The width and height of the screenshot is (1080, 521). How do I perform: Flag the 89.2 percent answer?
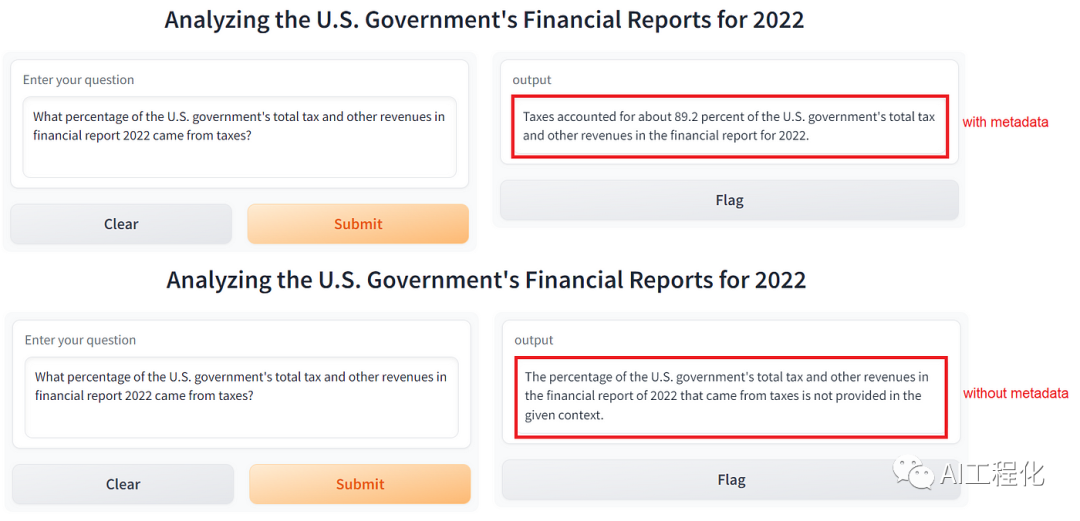(729, 200)
